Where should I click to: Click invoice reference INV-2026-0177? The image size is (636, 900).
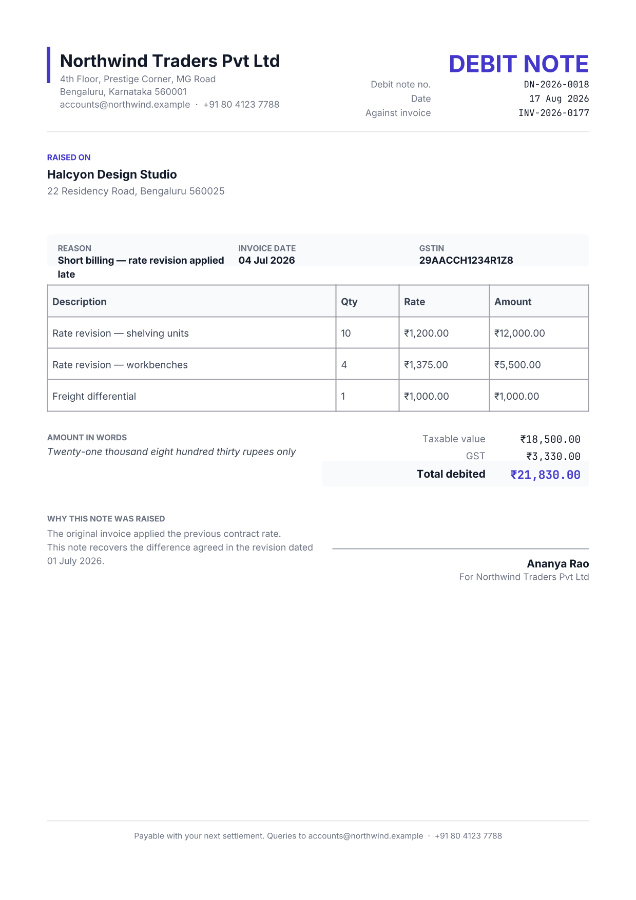pos(553,113)
